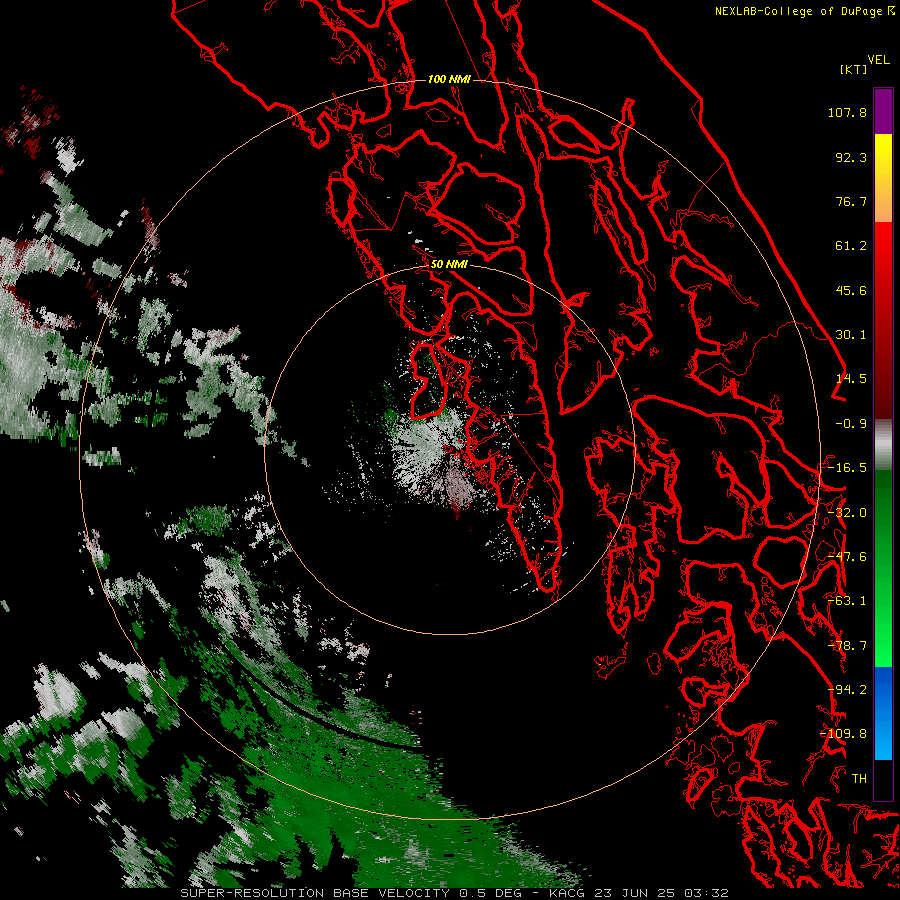Pick the purple segment of the velocity scale
Image resolution: width=900 pixels, height=900 pixels.
click(883, 111)
